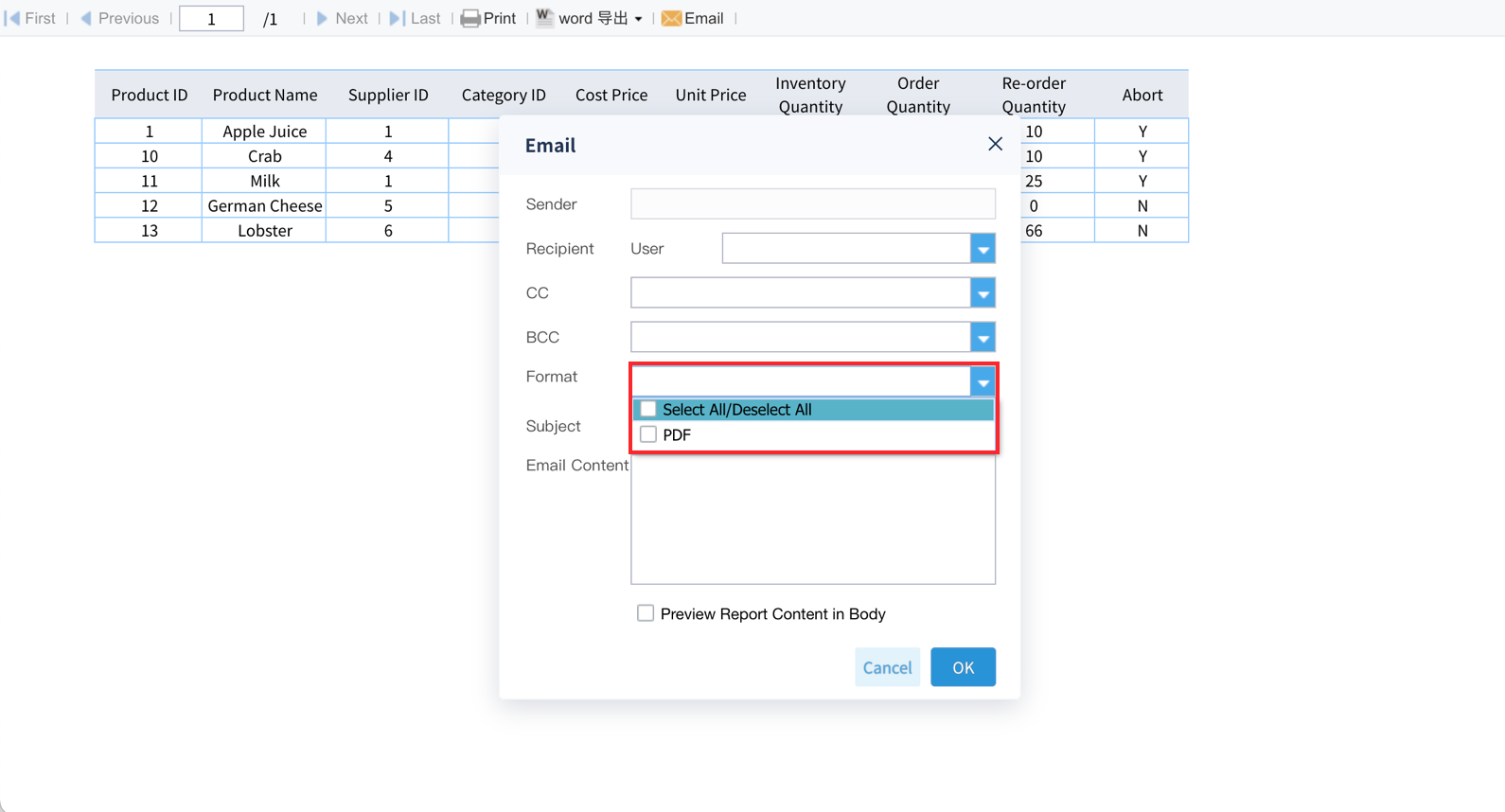Image resolution: width=1505 pixels, height=812 pixels.
Task: Select the German Cheese cell
Action: tap(264, 205)
